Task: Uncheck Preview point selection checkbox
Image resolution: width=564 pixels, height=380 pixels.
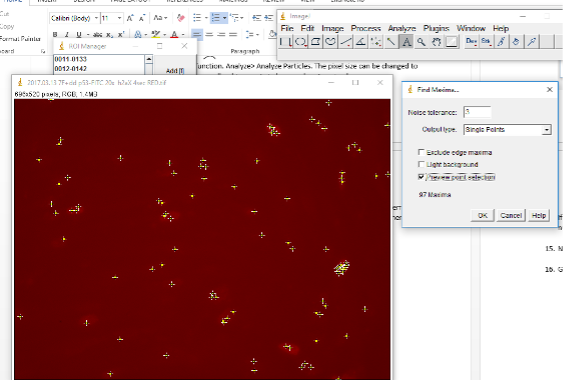Action: 421,177
